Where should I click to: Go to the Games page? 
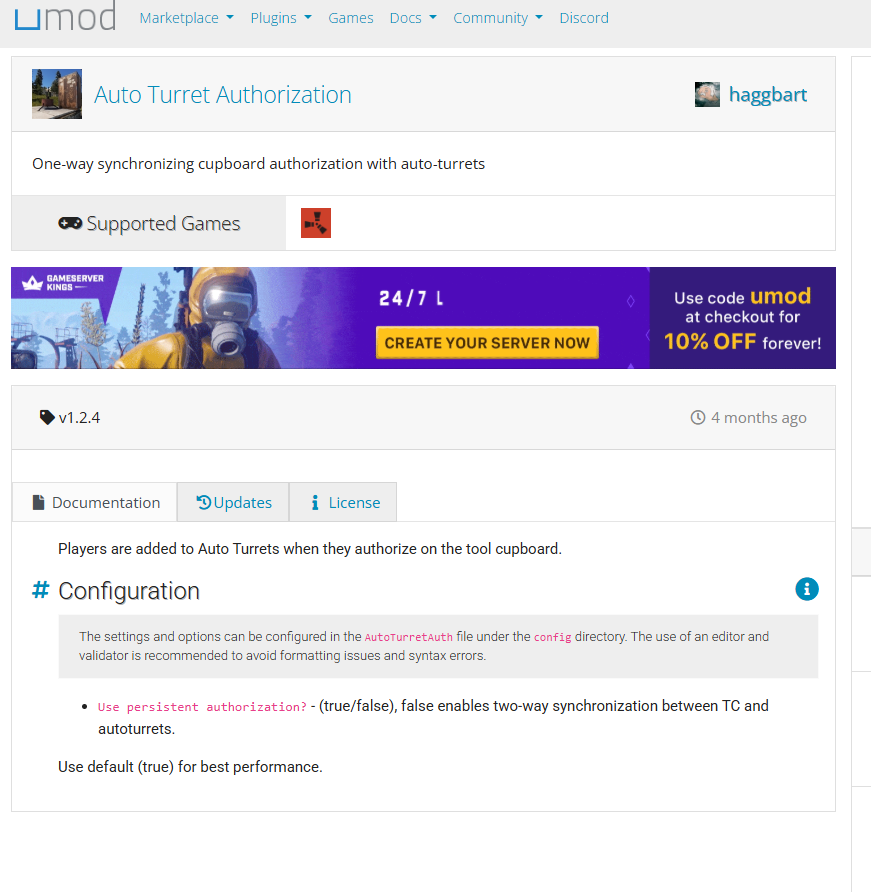351,18
